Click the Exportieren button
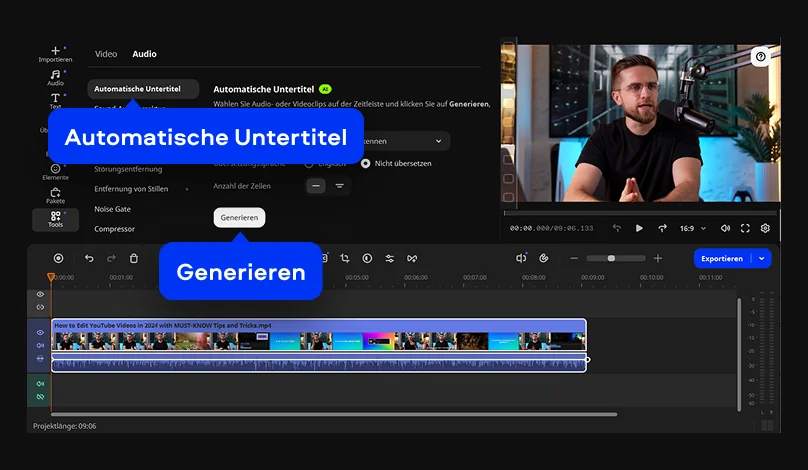 tap(722, 258)
